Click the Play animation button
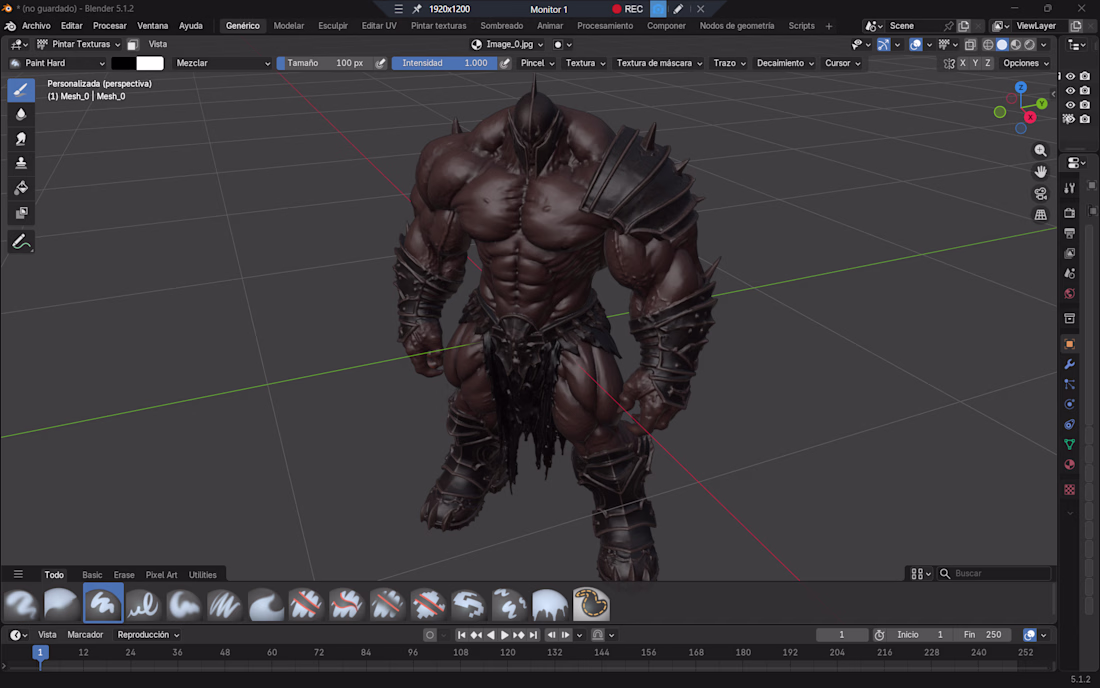Viewport: 1100px width, 688px height. click(504, 635)
